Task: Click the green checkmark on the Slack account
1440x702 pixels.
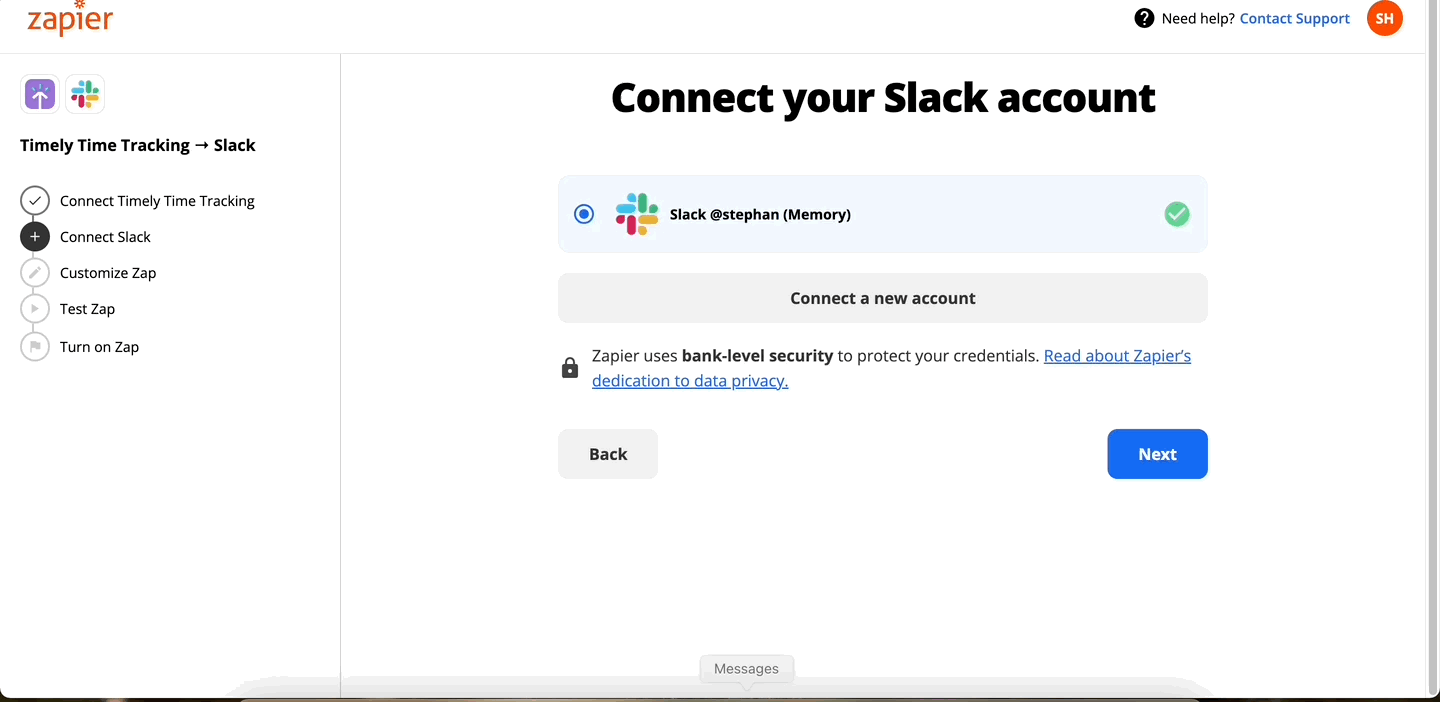Action: (x=1177, y=214)
